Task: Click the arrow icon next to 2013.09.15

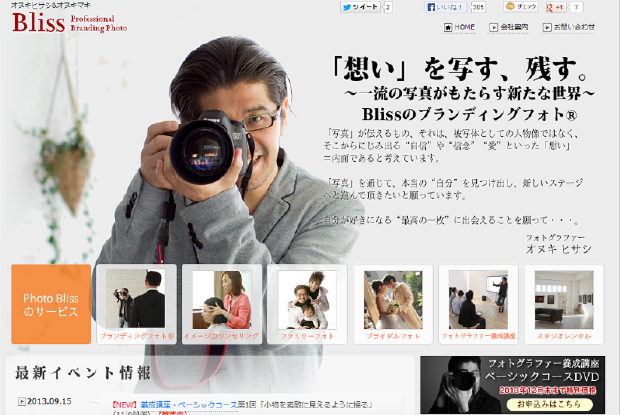Action: [x=22, y=402]
